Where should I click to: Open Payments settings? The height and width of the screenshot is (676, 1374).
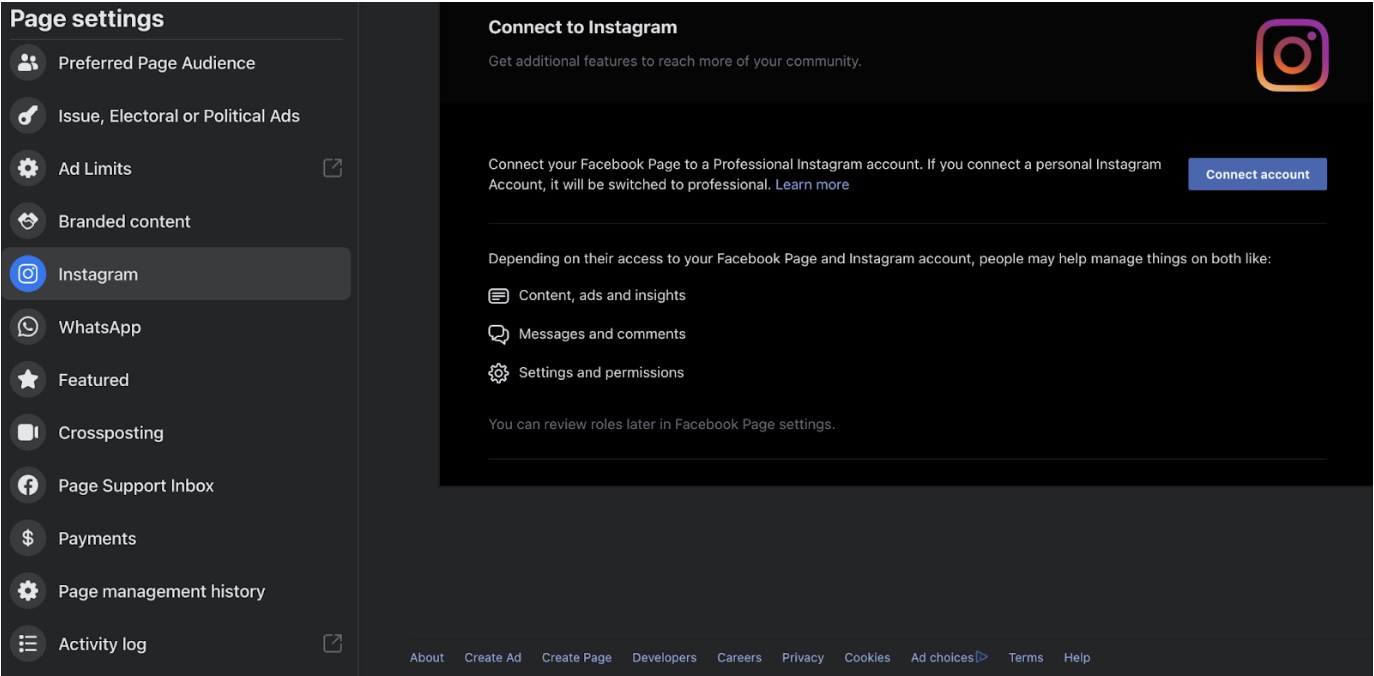[176, 538]
